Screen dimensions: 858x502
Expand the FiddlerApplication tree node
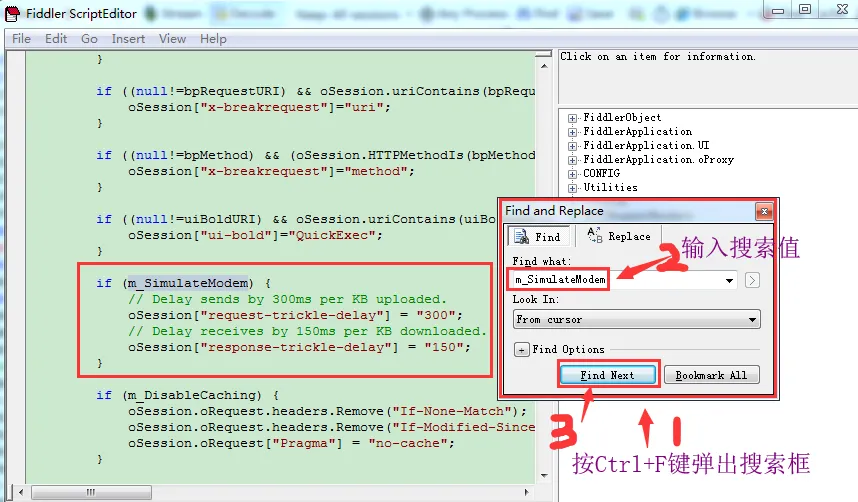click(572, 132)
